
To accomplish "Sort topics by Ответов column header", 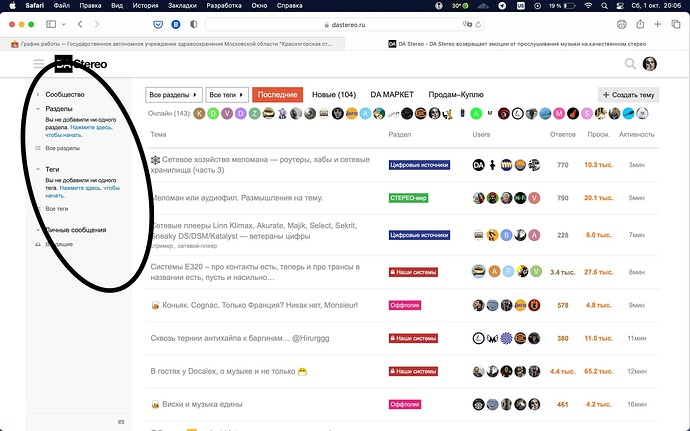I will pyautogui.click(x=563, y=134).
